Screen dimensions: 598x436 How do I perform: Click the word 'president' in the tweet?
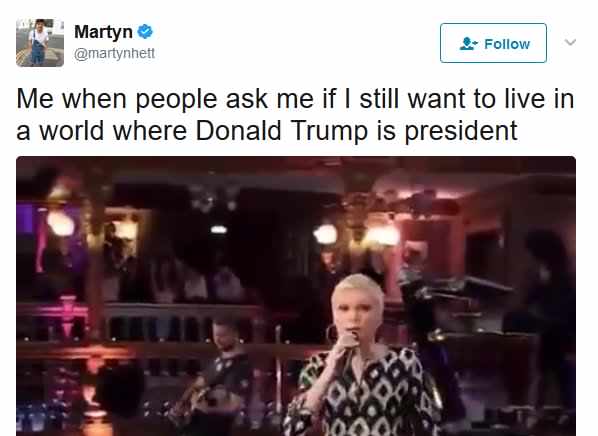(461, 131)
